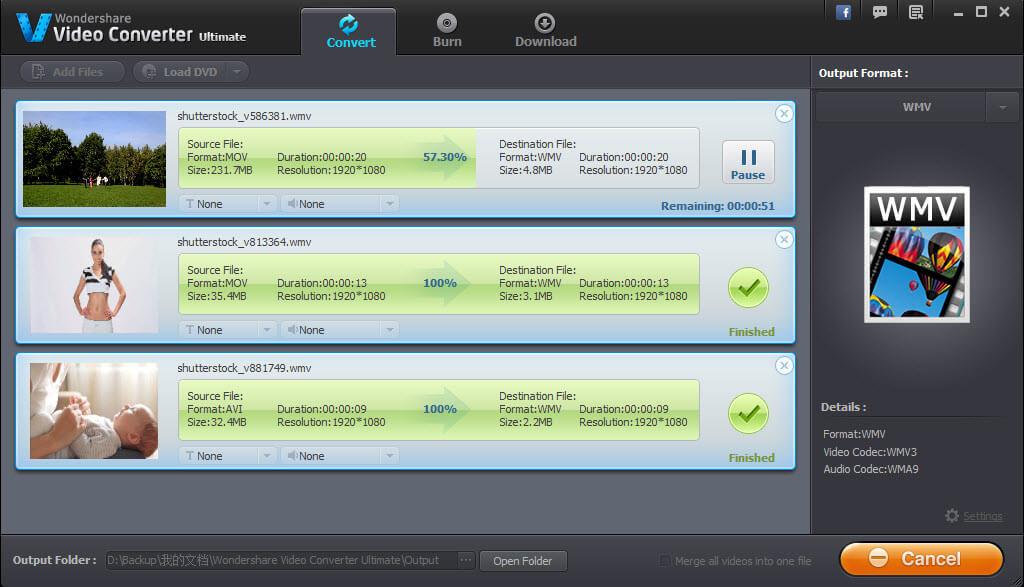Open the feedback chat bubble icon

880,12
